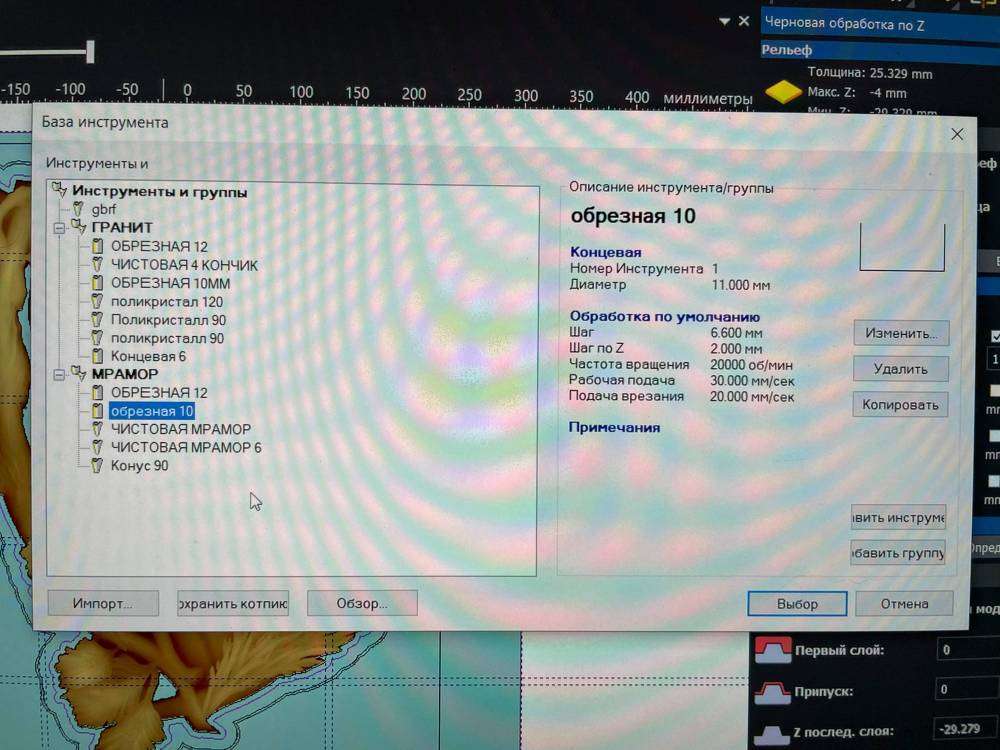Open the toolpath panel dropdown arrow
The height and width of the screenshot is (750, 1000).
pyautogui.click(x=725, y=21)
